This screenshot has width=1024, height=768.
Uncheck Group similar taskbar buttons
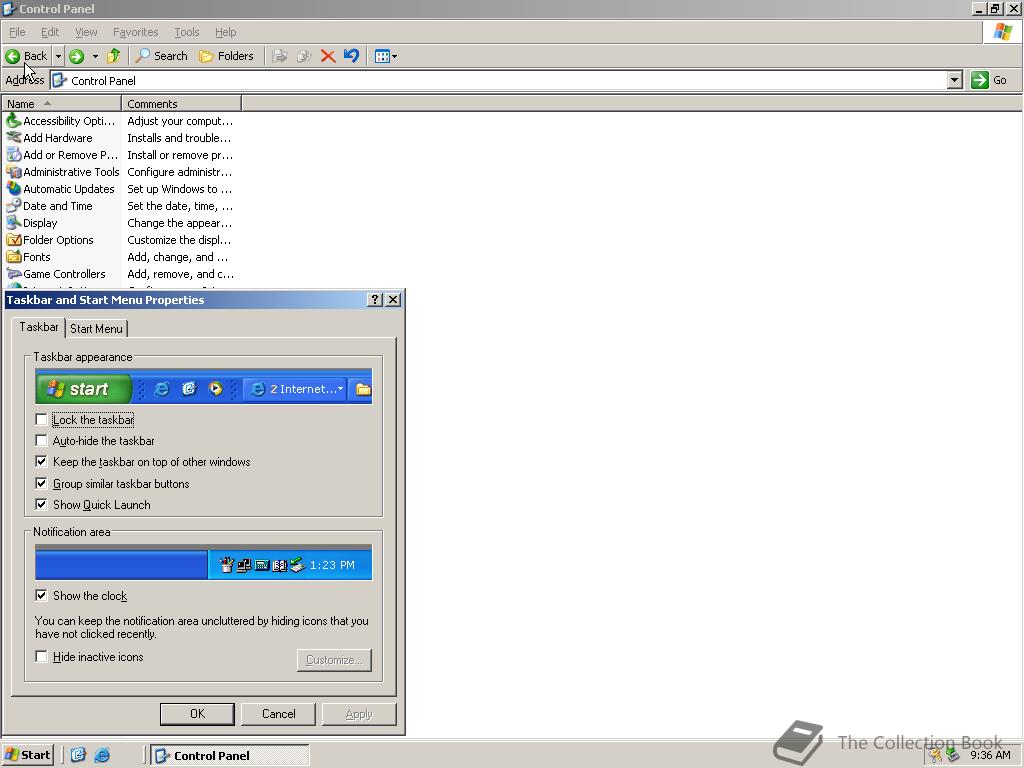pos(41,484)
